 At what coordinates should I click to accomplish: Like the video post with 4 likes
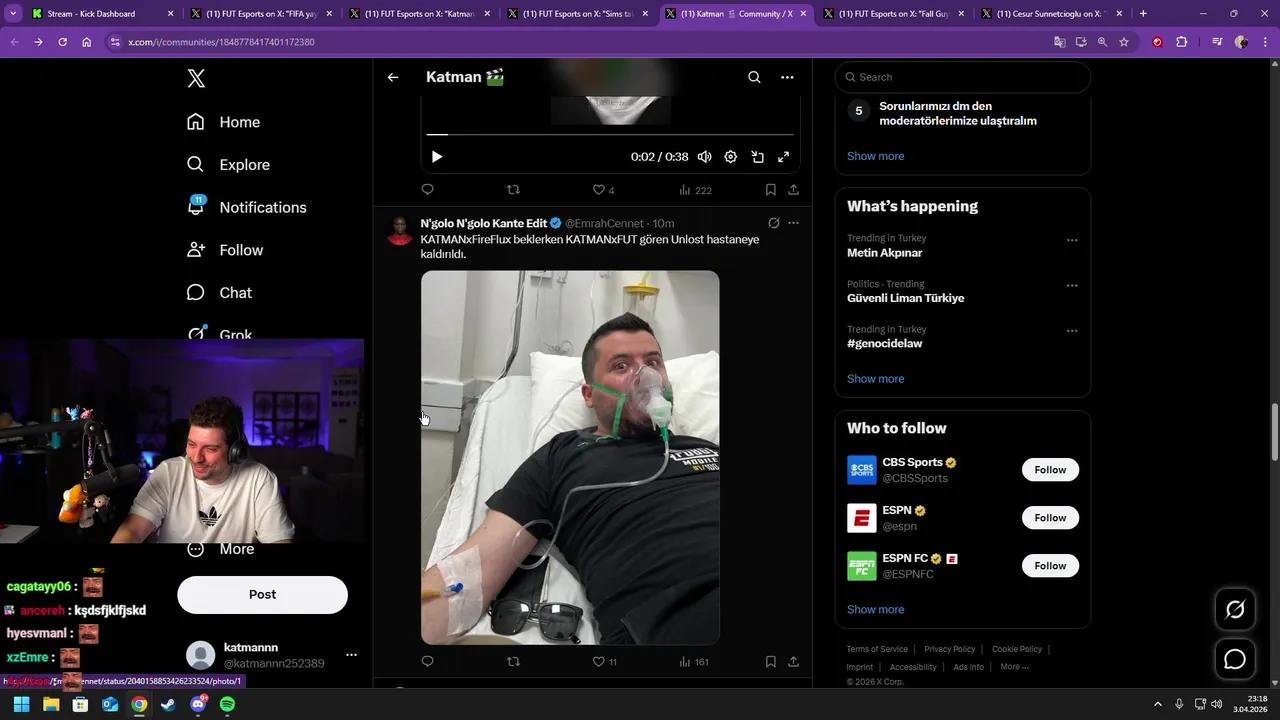[603, 190]
